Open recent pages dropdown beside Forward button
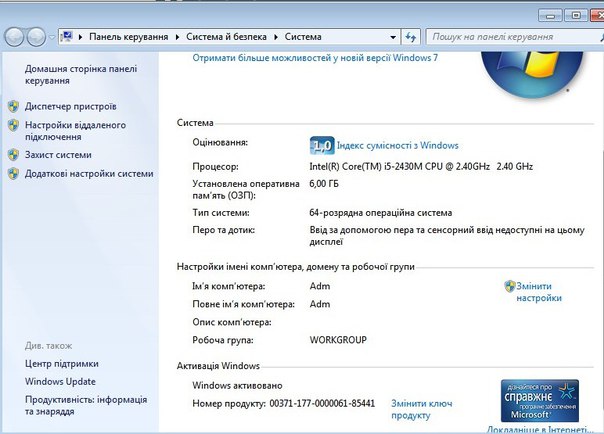604x434 pixels. click(52, 37)
